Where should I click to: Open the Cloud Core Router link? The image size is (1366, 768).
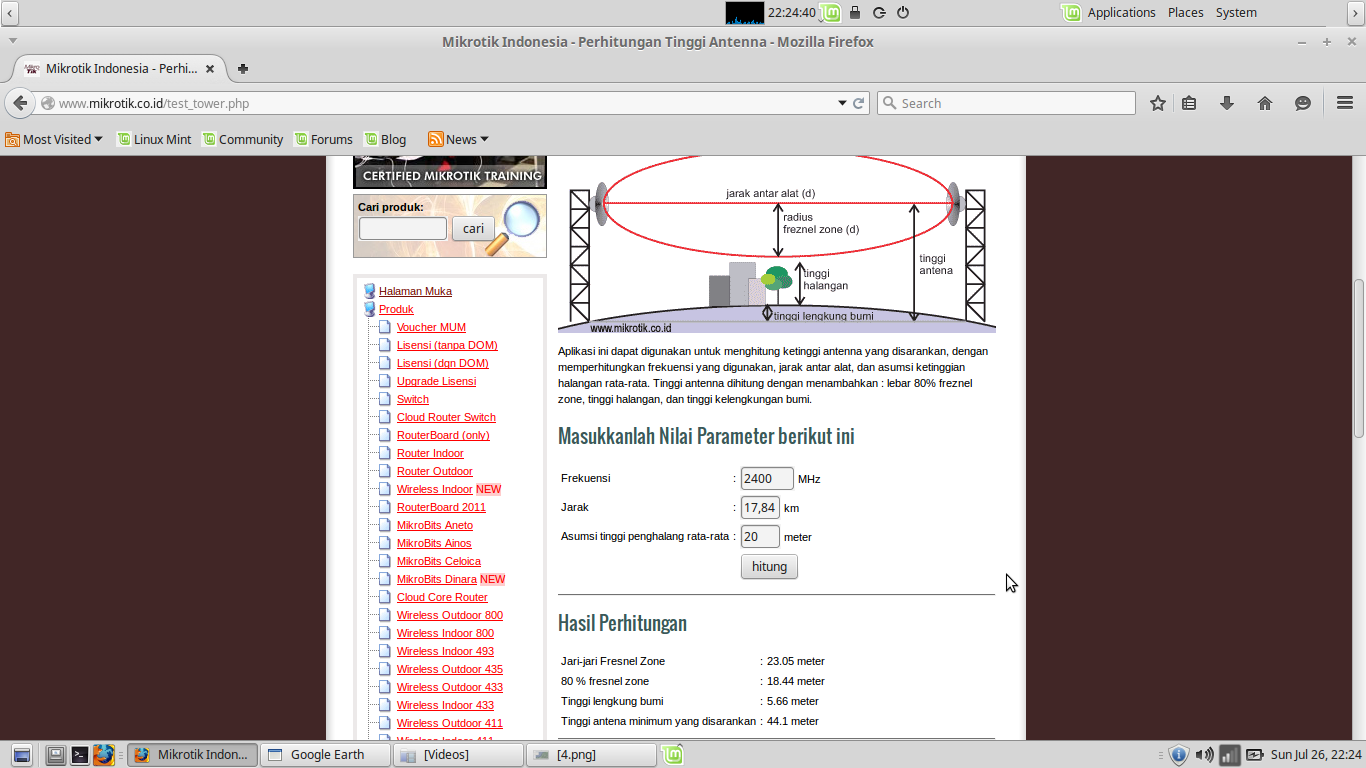(442, 597)
